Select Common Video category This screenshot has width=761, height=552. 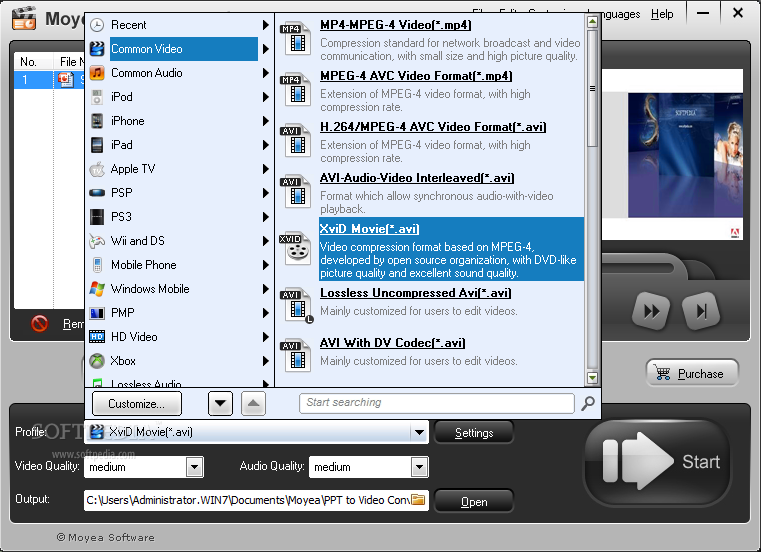pos(180,49)
